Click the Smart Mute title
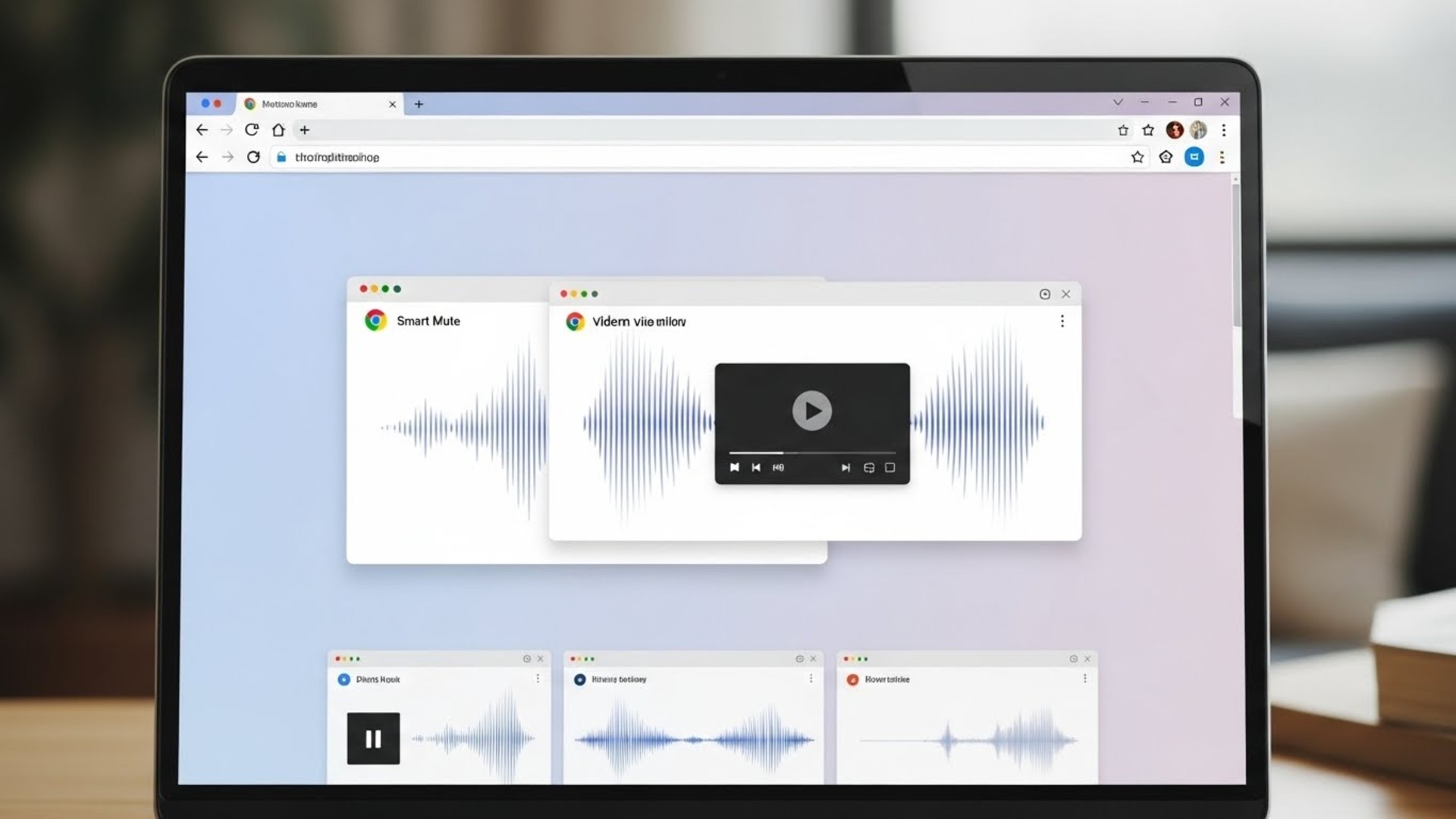This screenshot has height=819, width=1456. click(x=428, y=321)
